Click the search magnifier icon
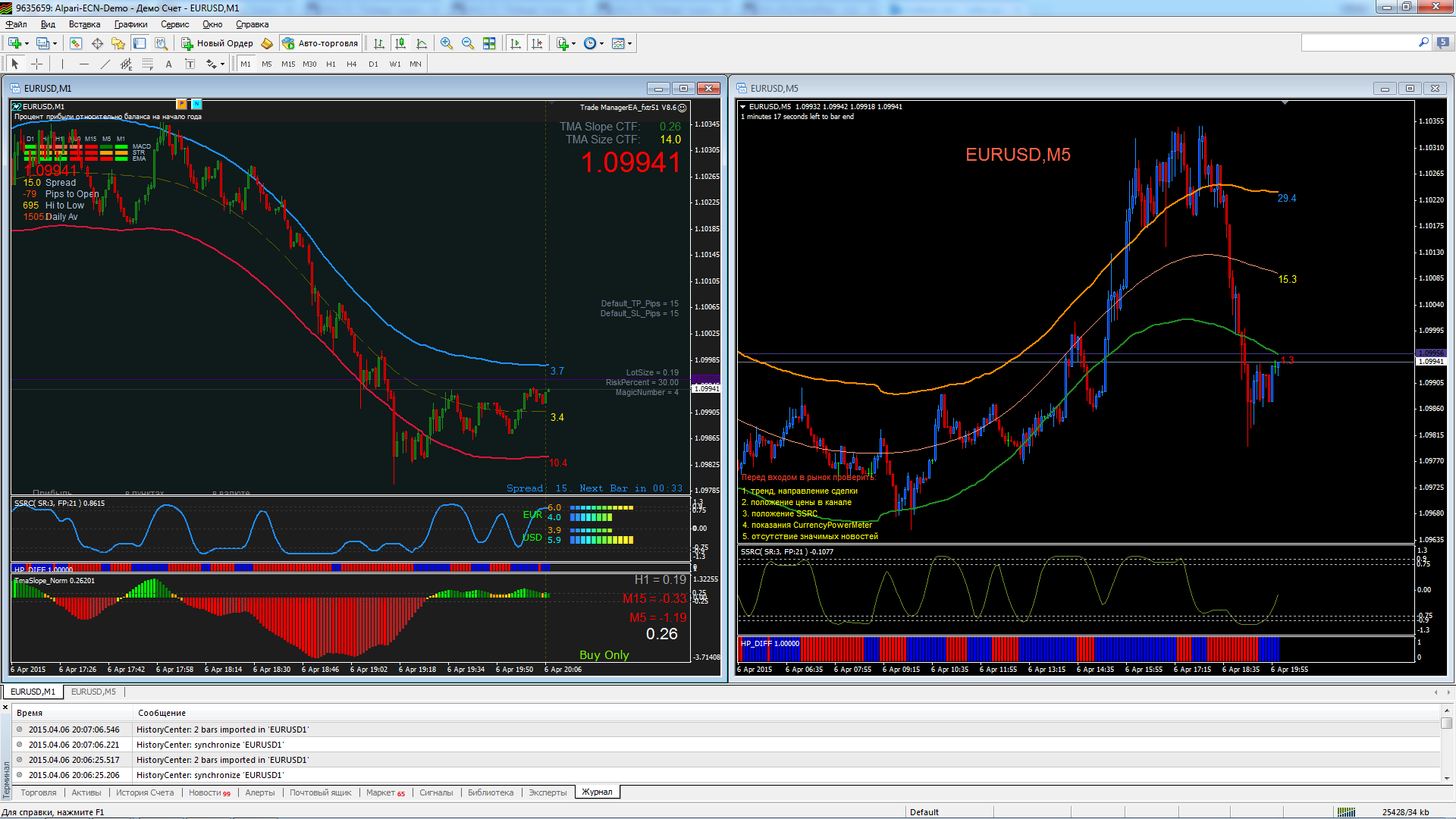This screenshot has width=1456, height=819. [1423, 42]
